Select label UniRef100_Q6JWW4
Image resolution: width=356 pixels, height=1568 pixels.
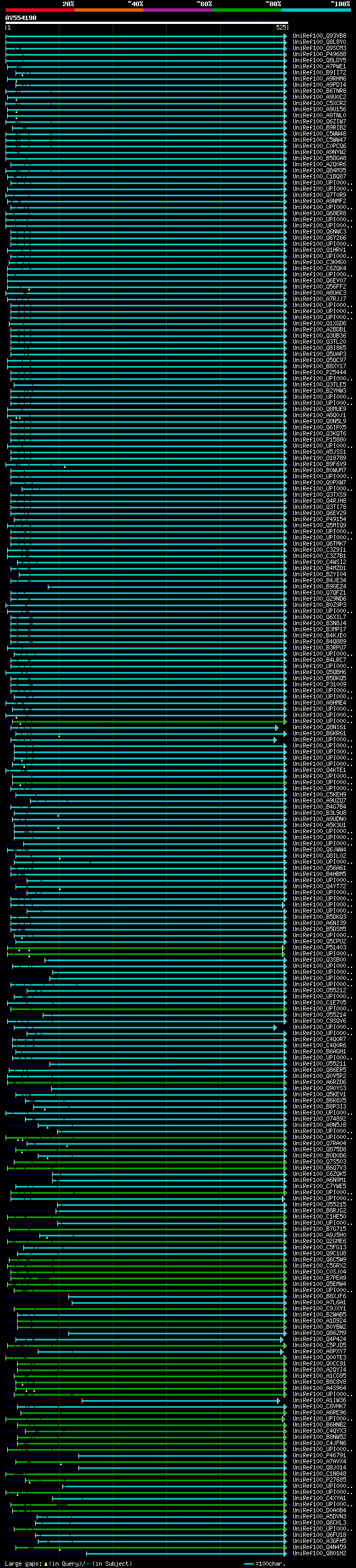319,850
